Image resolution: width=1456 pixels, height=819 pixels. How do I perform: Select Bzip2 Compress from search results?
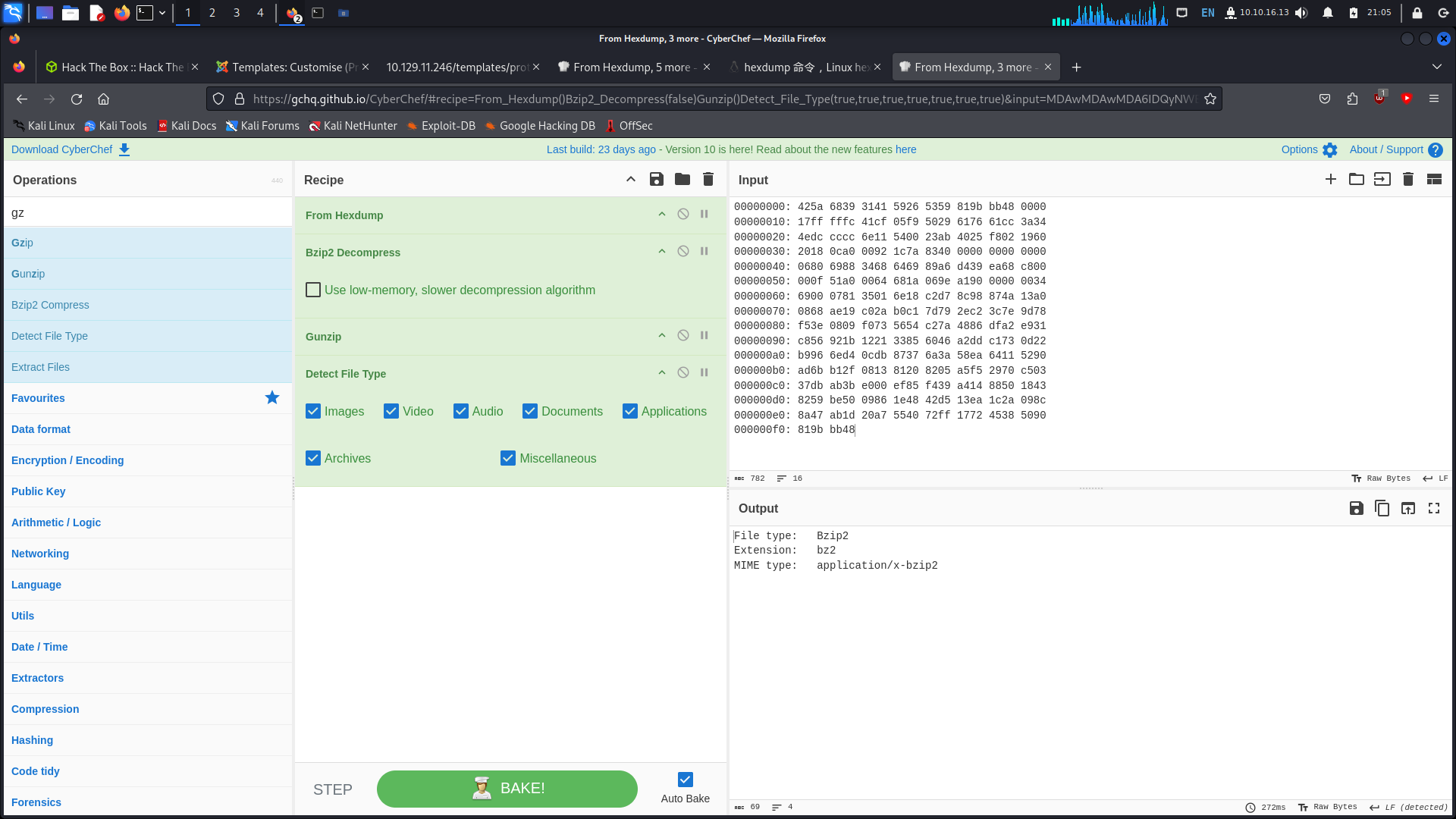(148, 305)
